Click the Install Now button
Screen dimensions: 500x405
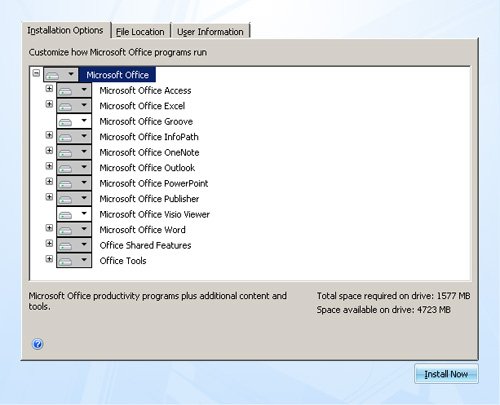click(x=446, y=374)
